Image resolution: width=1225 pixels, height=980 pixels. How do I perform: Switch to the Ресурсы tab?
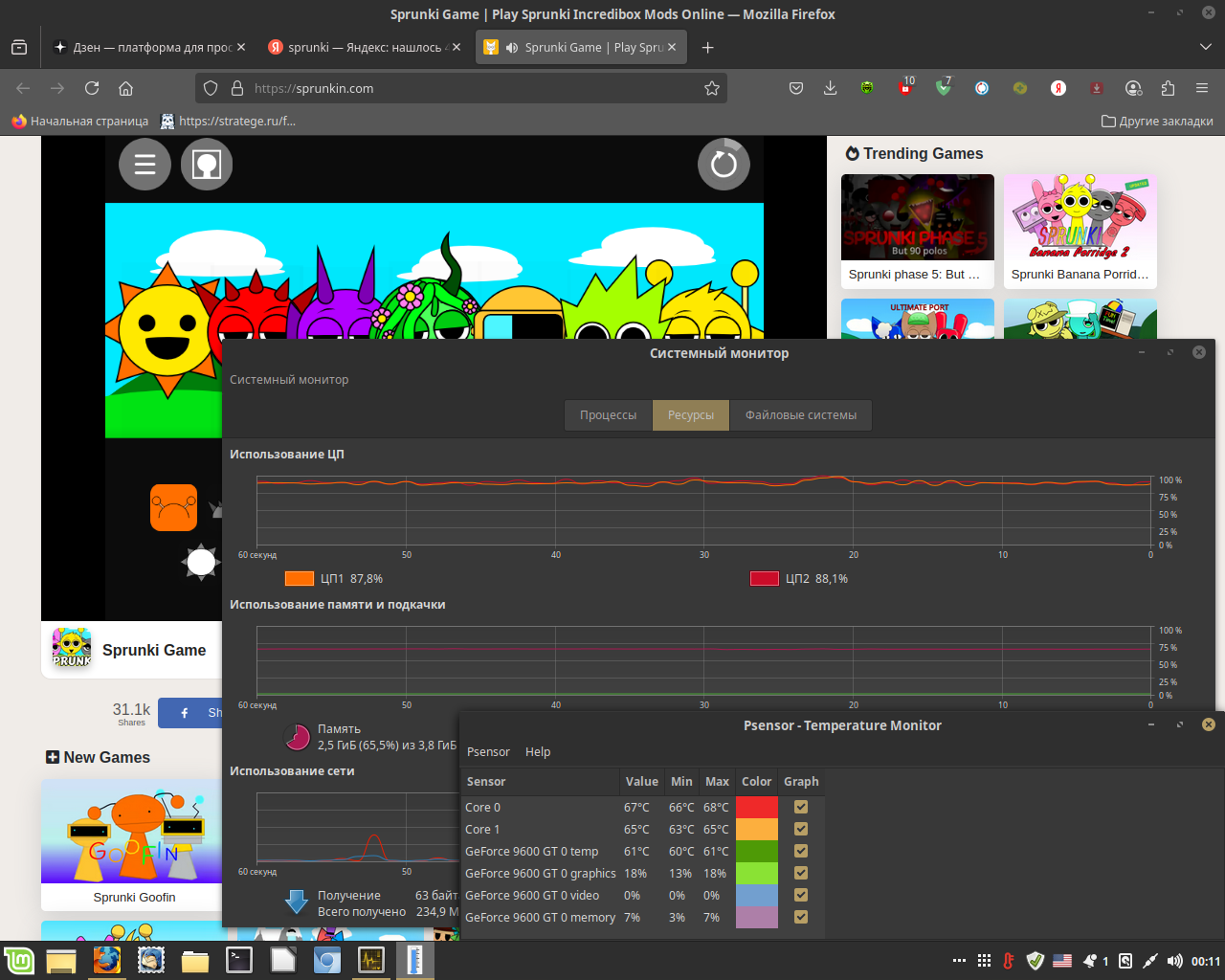691,415
